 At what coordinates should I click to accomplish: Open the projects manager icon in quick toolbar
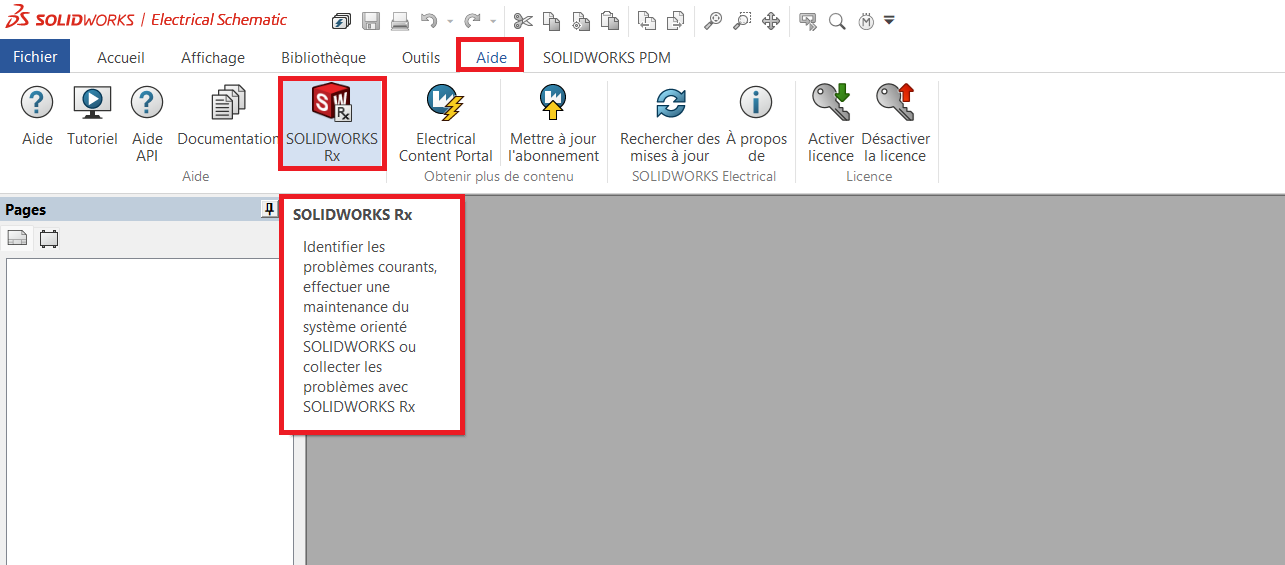[342, 20]
